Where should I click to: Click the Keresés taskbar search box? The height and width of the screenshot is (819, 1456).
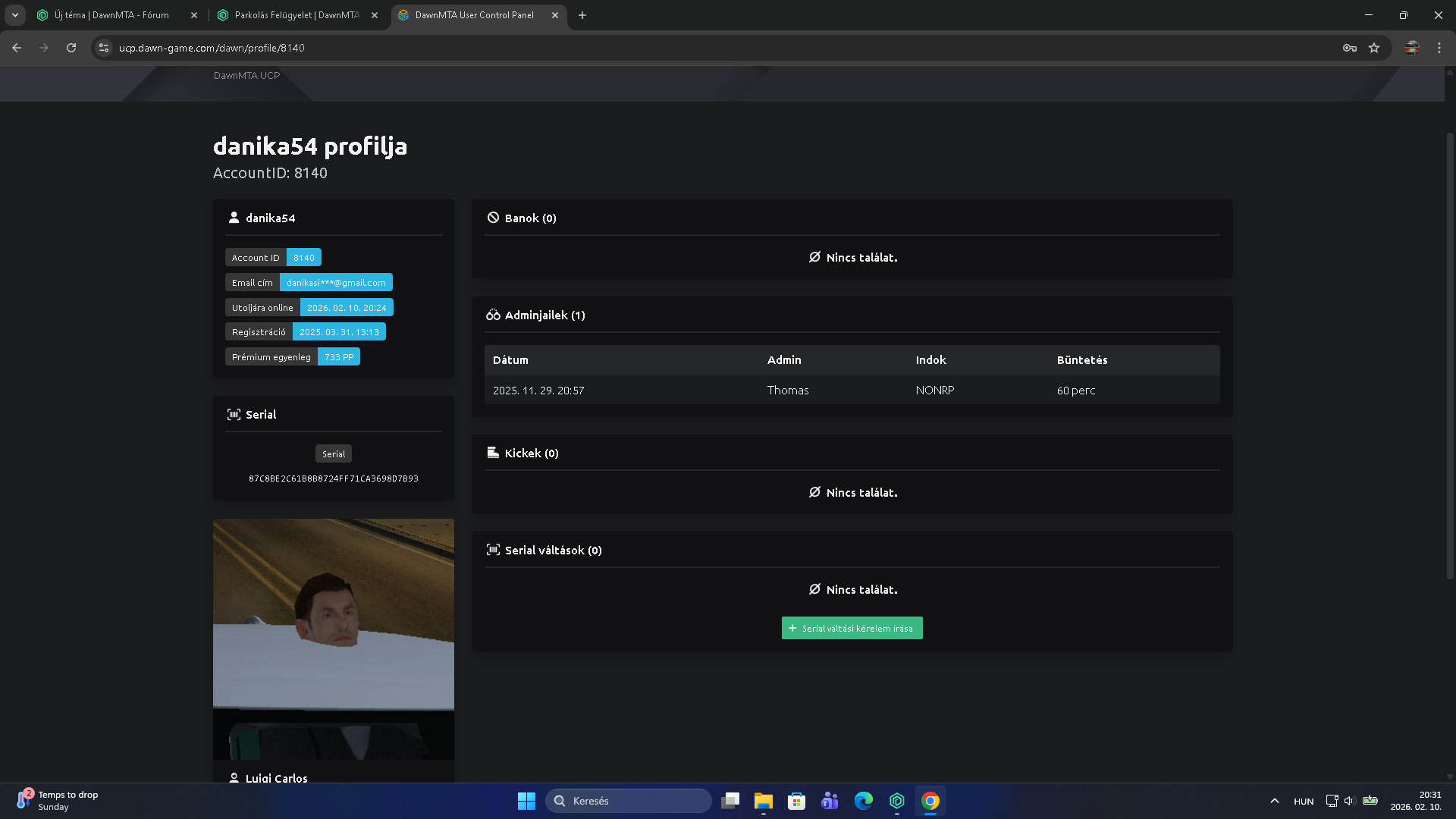[628, 801]
